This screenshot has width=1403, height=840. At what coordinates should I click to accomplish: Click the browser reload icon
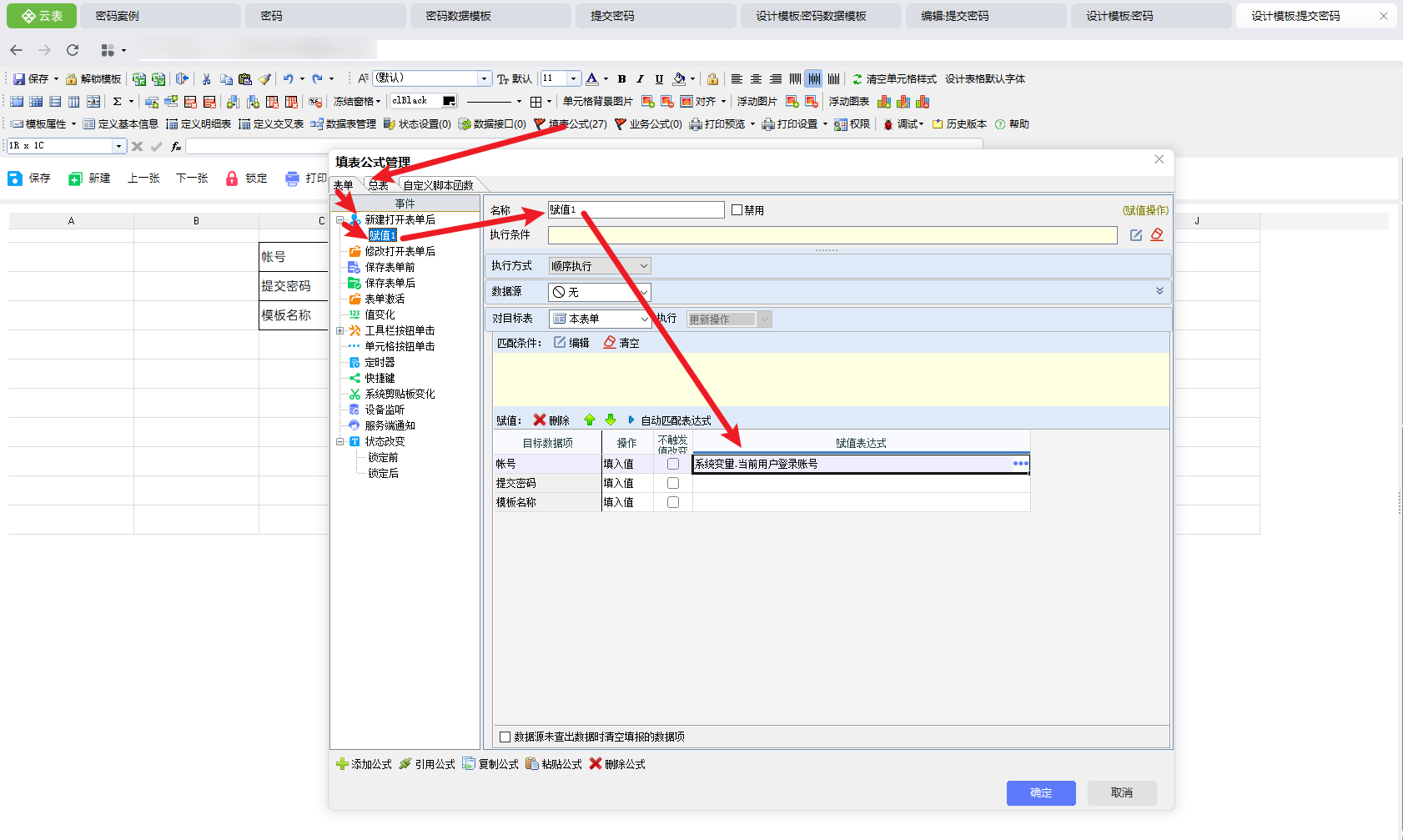point(73,50)
